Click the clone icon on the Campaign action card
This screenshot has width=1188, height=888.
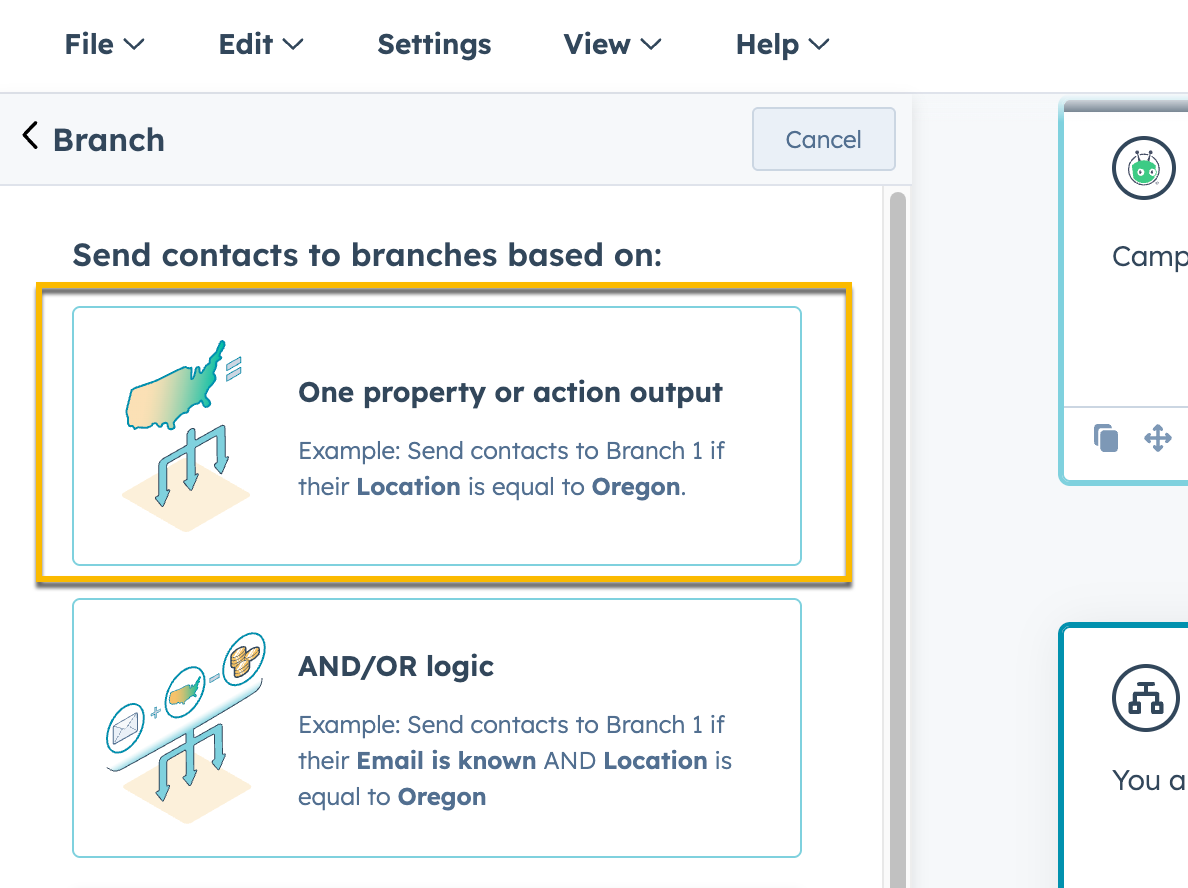tap(1106, 437)
